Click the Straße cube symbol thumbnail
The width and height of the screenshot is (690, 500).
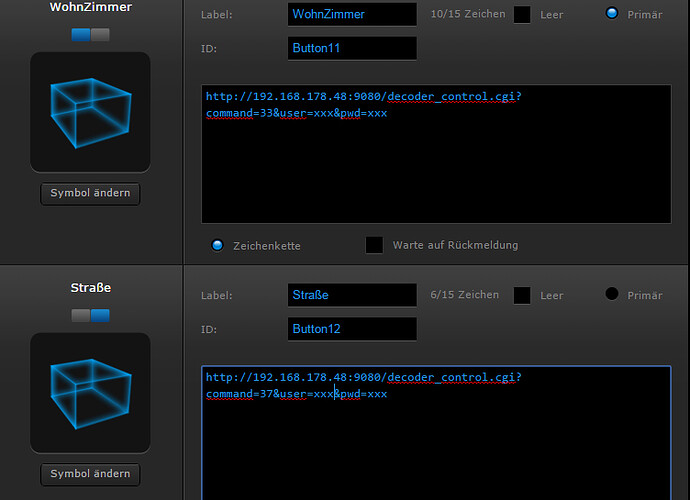90,393
